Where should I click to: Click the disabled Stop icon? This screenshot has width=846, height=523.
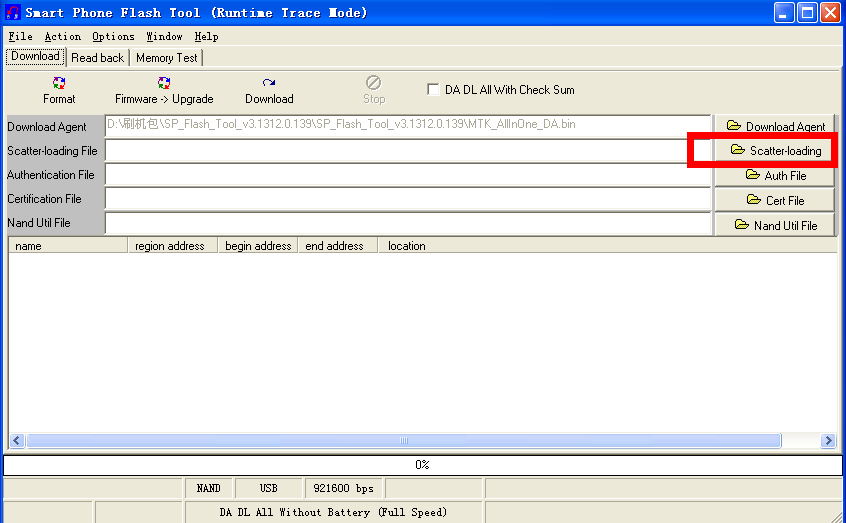[373, 83]
